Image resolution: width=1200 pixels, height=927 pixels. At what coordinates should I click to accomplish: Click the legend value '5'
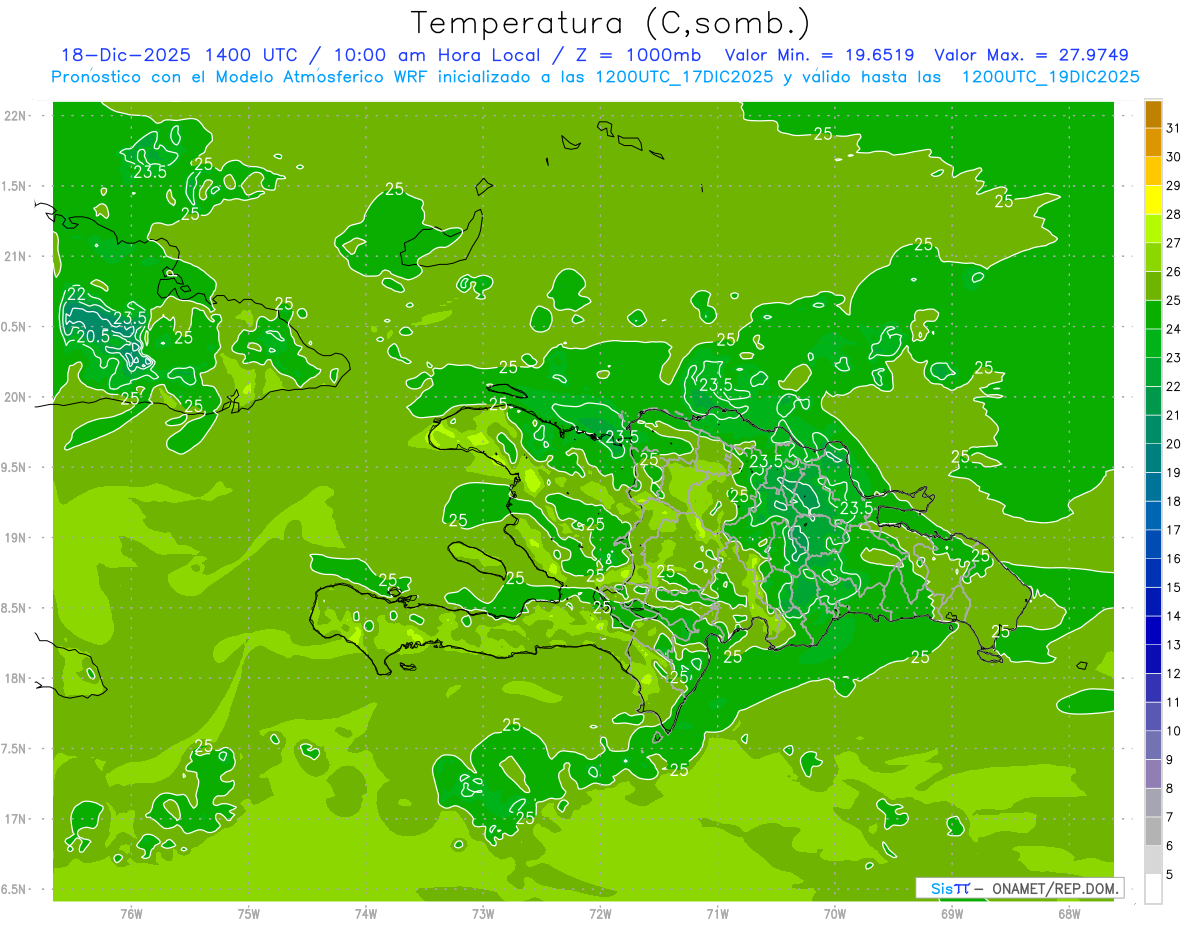click(x=1170, y=874)
